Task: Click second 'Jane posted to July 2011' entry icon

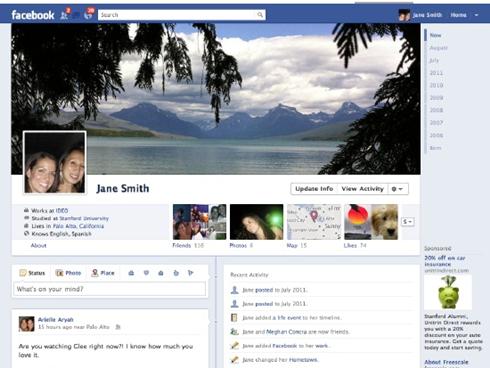Action: 235,304
